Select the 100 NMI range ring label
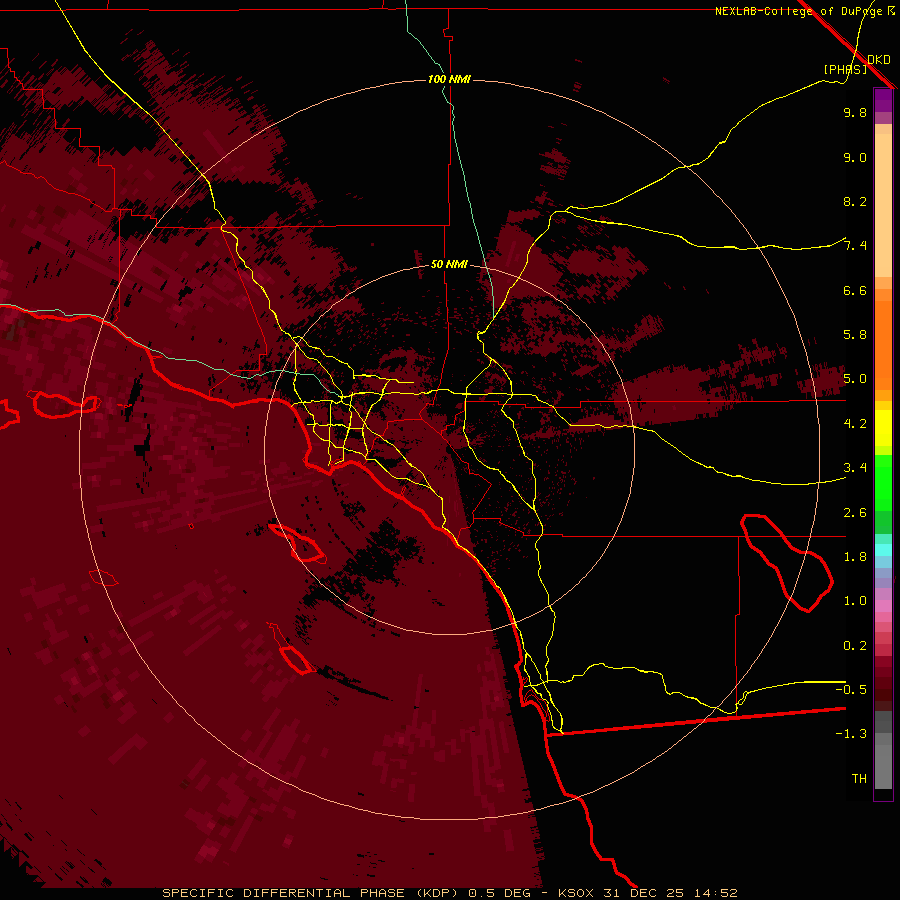The height and width of the screenshot is (900, 900). [x=449, y=79]
